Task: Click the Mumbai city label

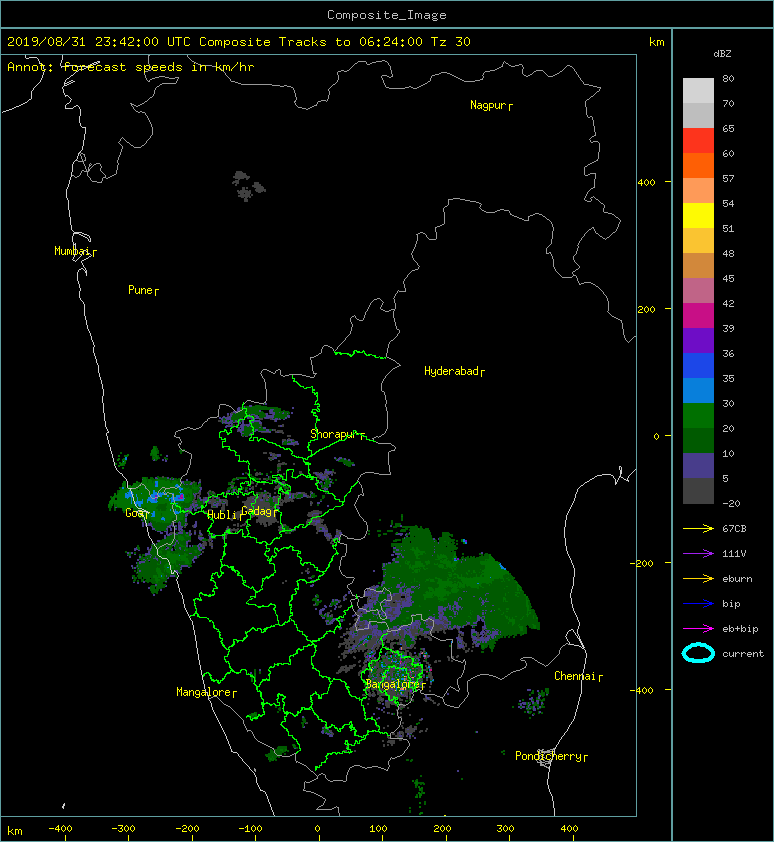Action: tap(75, 251)
